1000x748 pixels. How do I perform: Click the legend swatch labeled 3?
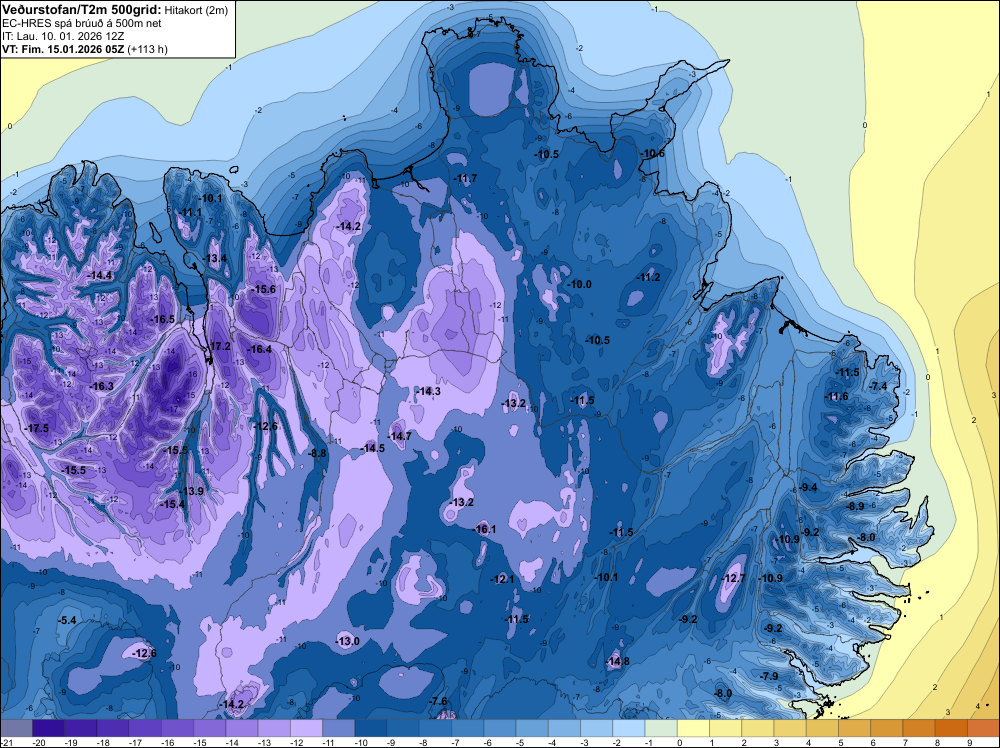(x=790, y=728)
